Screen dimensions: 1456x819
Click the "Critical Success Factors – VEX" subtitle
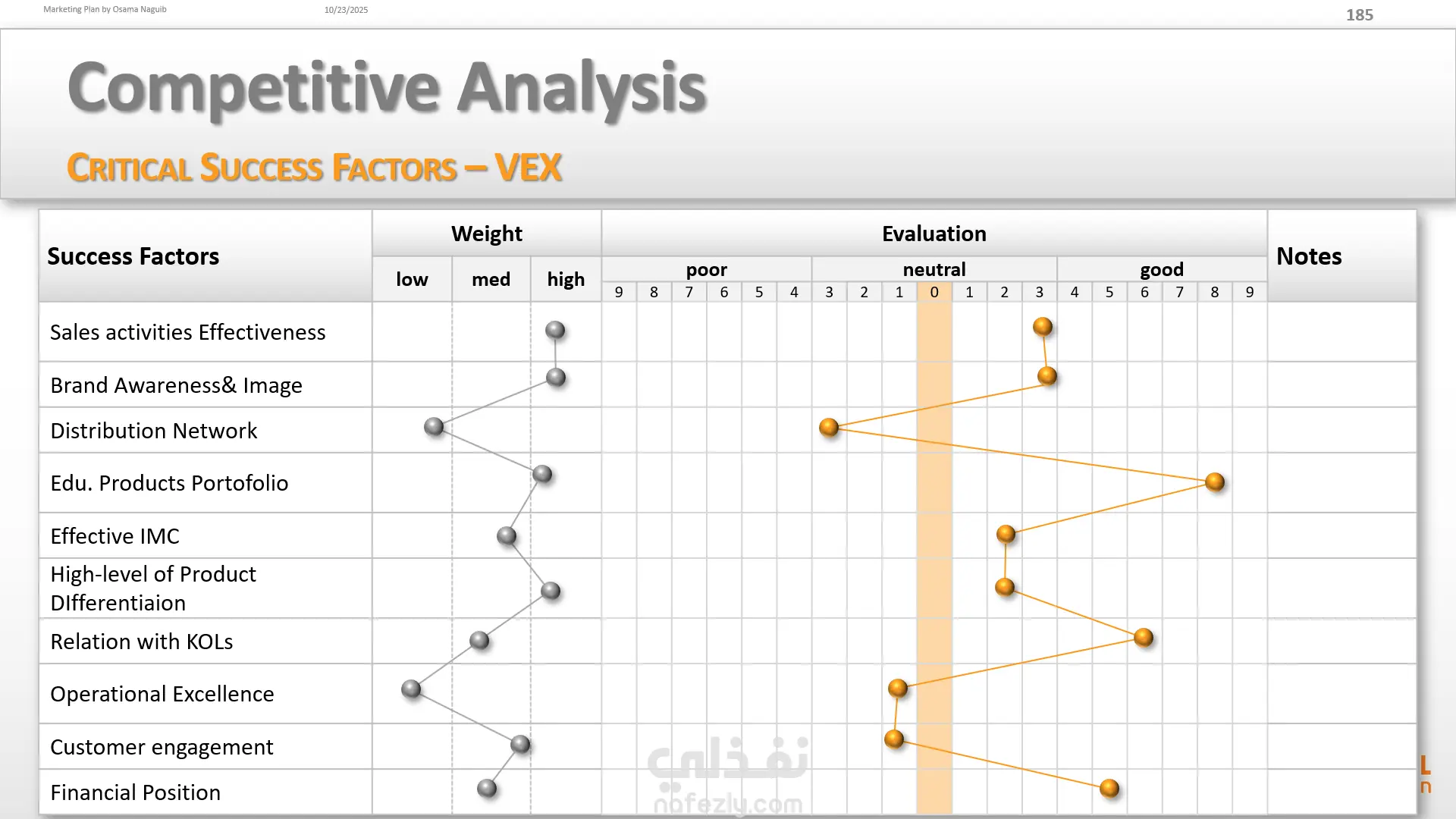pos(314,168)
